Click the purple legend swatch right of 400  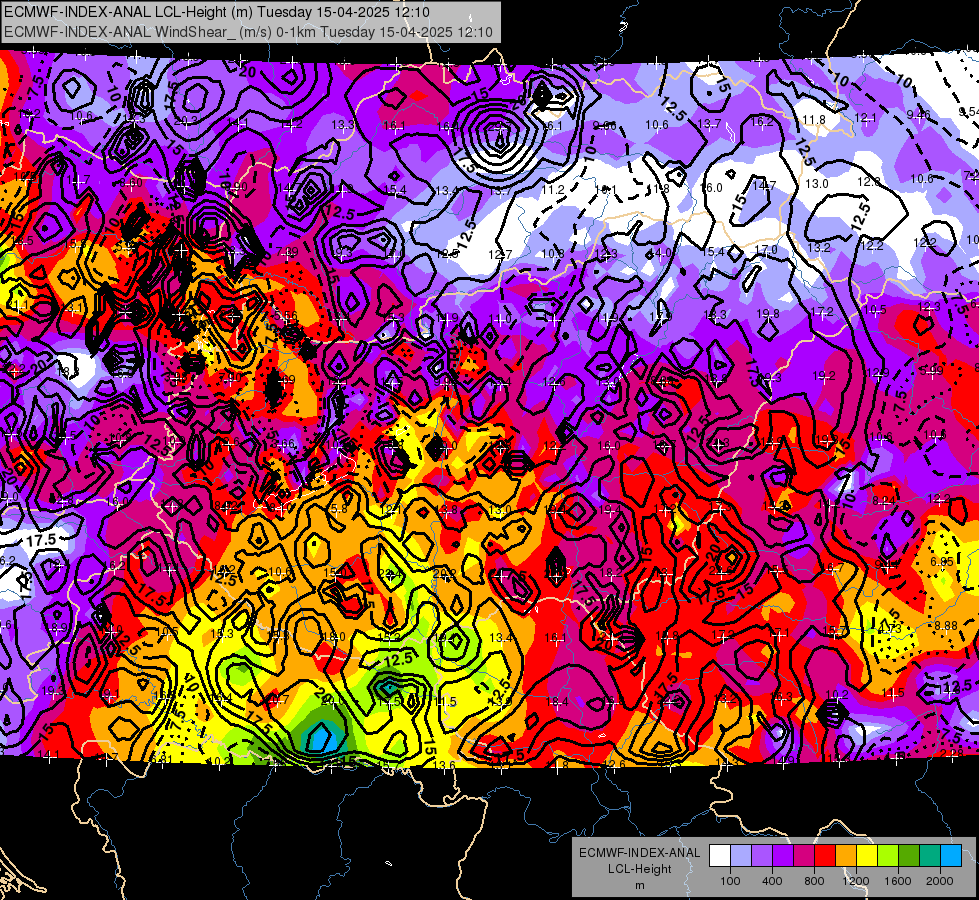(x=783, y=856)
